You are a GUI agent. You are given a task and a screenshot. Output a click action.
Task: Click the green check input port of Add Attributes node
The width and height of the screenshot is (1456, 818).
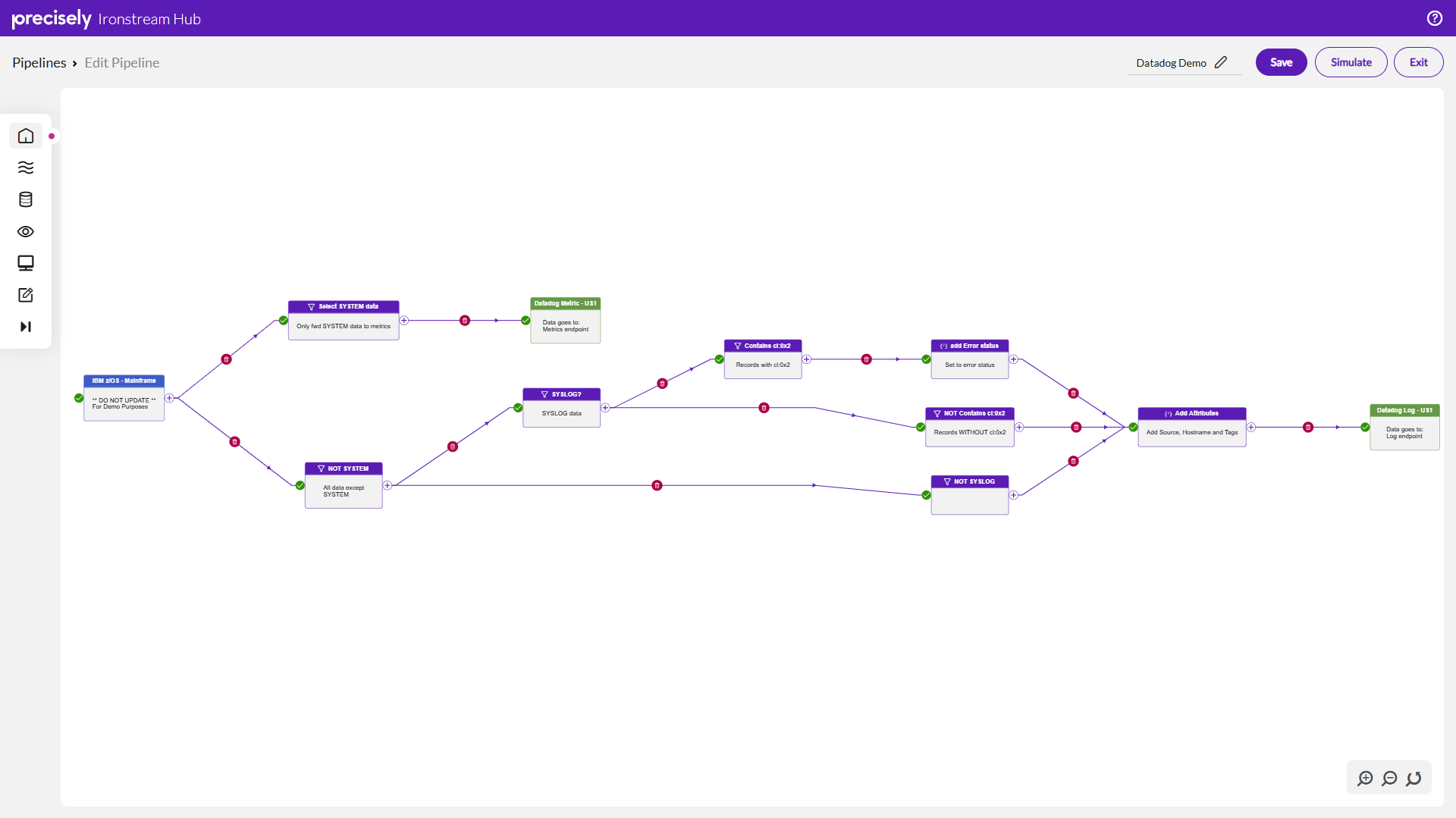1133,428
